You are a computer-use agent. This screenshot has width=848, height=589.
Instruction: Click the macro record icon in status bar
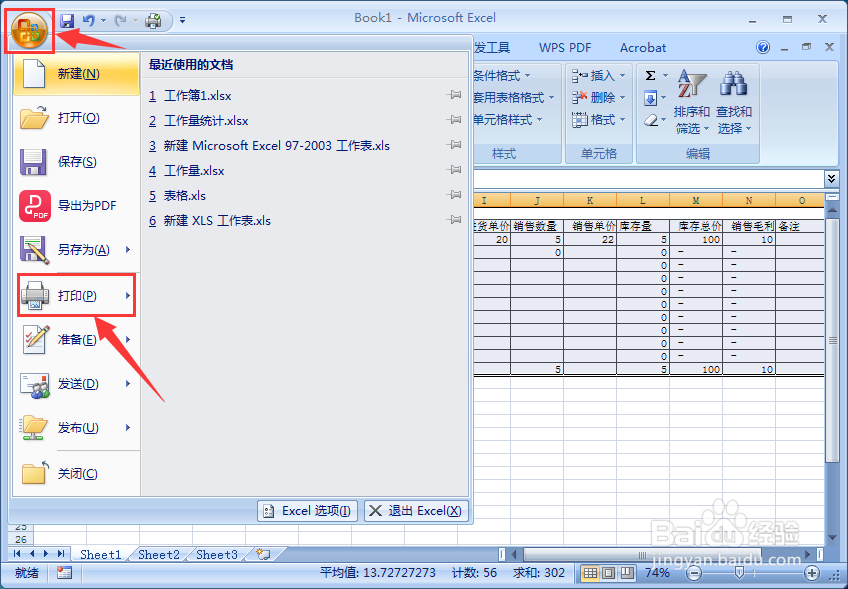point(64,573)
